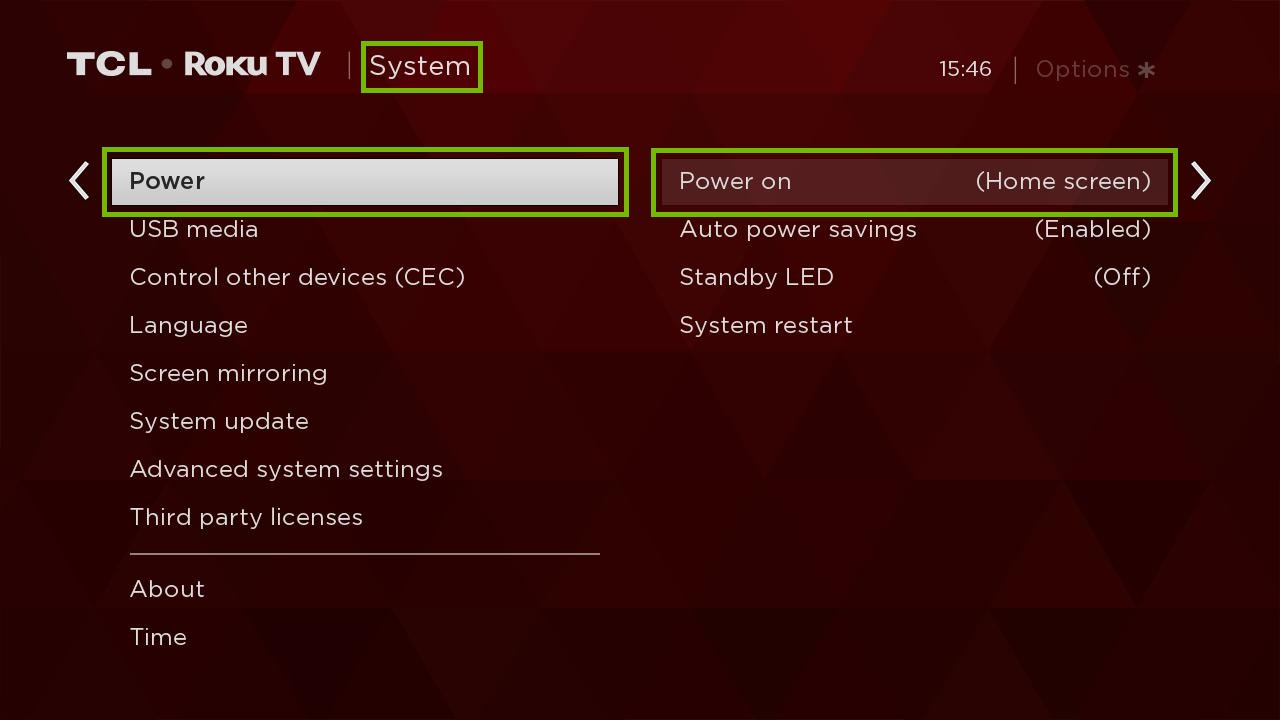Click the Options asterisk icon
Screen dimensions: 1280x720
tap(1146, 70)
